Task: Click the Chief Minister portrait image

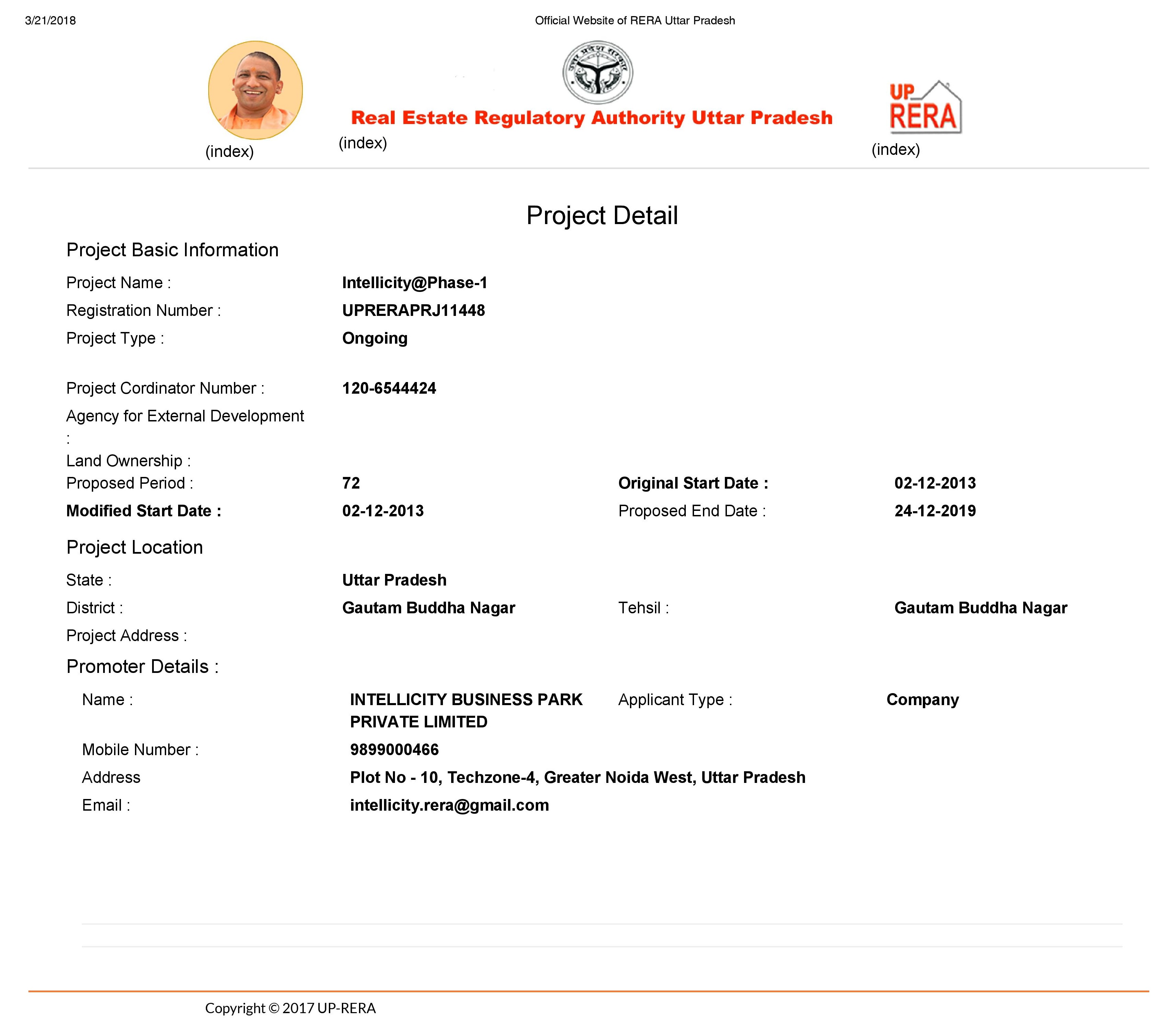Action: click(256, 90)
